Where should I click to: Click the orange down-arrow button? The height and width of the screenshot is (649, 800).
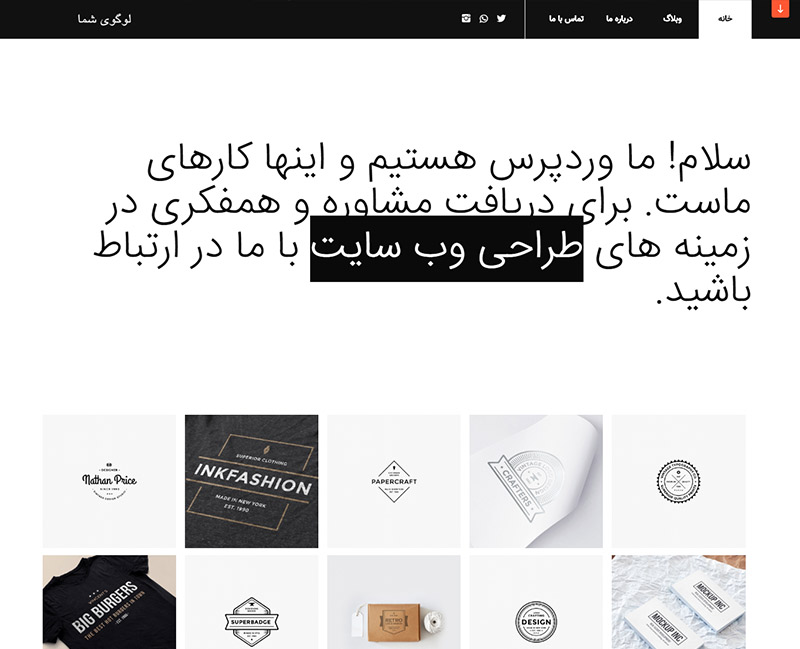pyautogui.click(x=780, y=9)
